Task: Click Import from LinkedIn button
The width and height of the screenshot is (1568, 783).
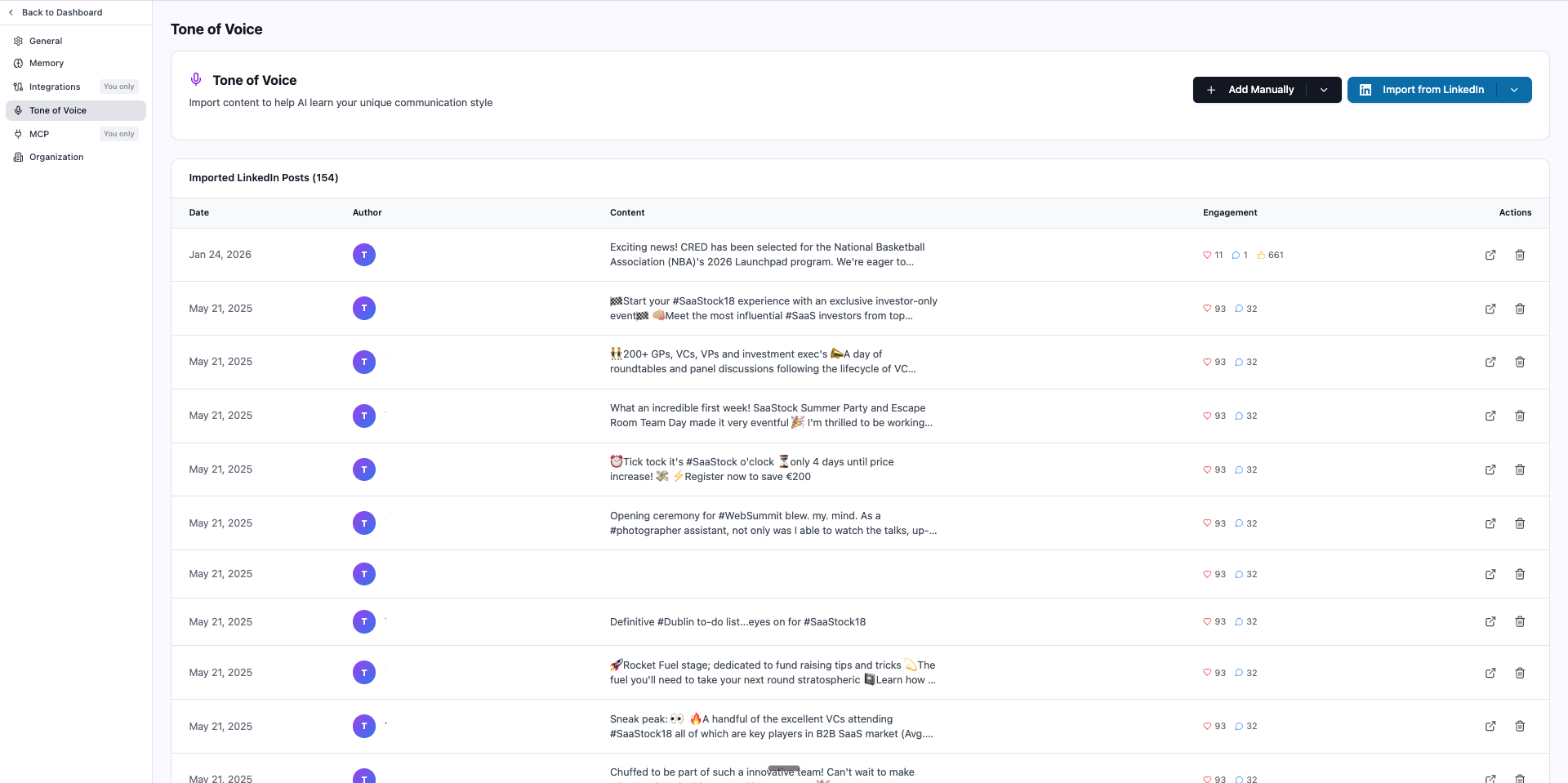Action: (x=1423, y=90)
